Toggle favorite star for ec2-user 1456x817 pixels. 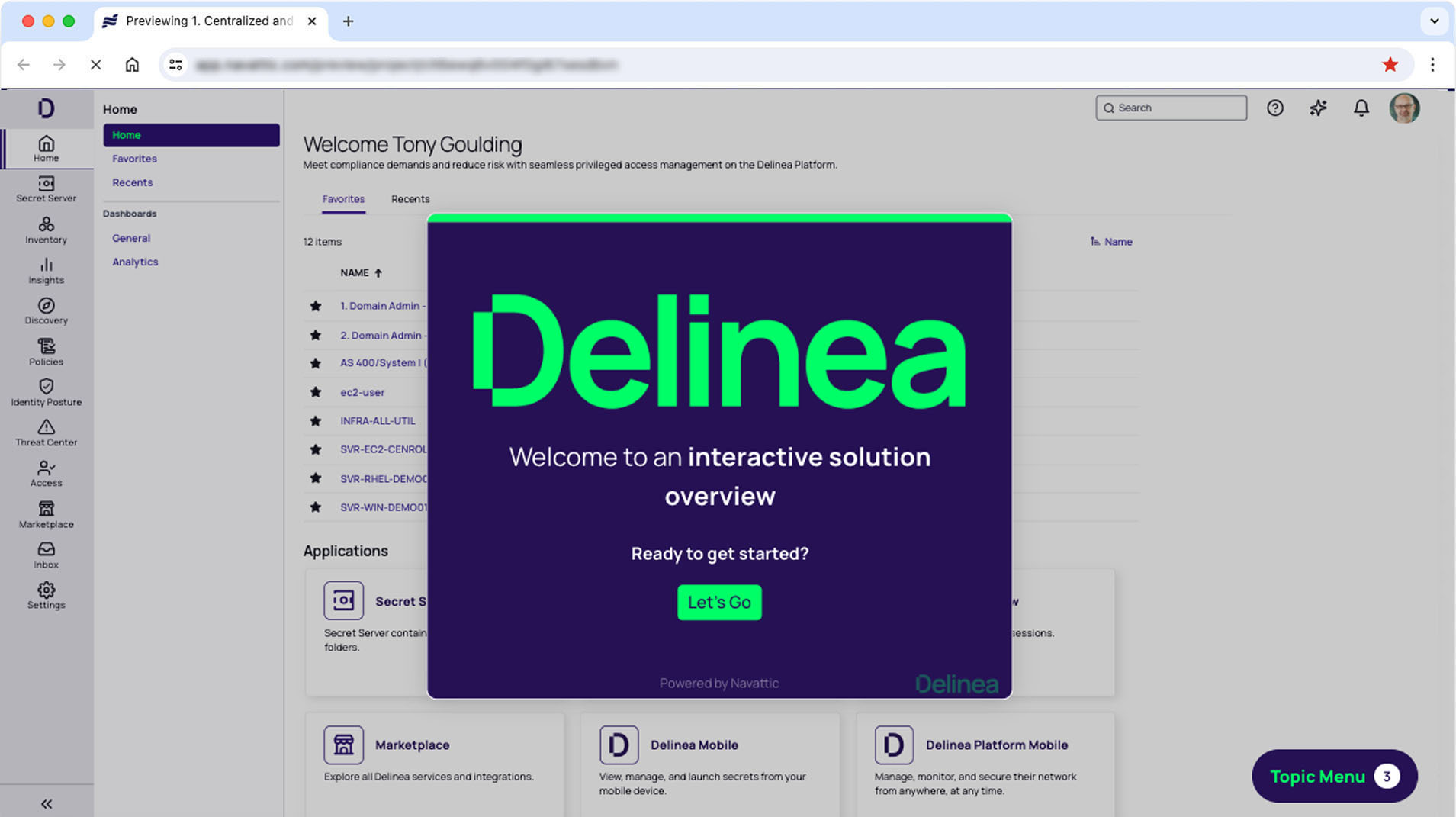coord(316,392)
